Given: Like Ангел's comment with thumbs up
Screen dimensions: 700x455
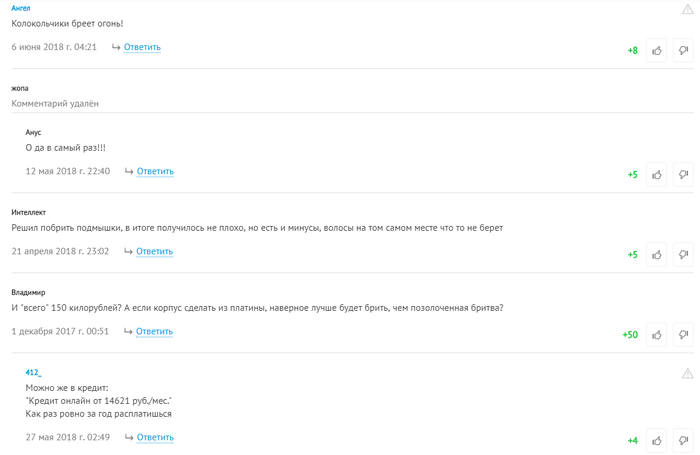Looking at the screenshot, I should [657, 50].
